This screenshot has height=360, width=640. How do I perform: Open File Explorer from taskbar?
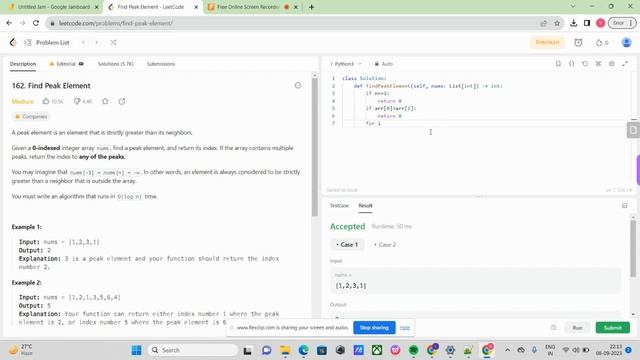285,350
